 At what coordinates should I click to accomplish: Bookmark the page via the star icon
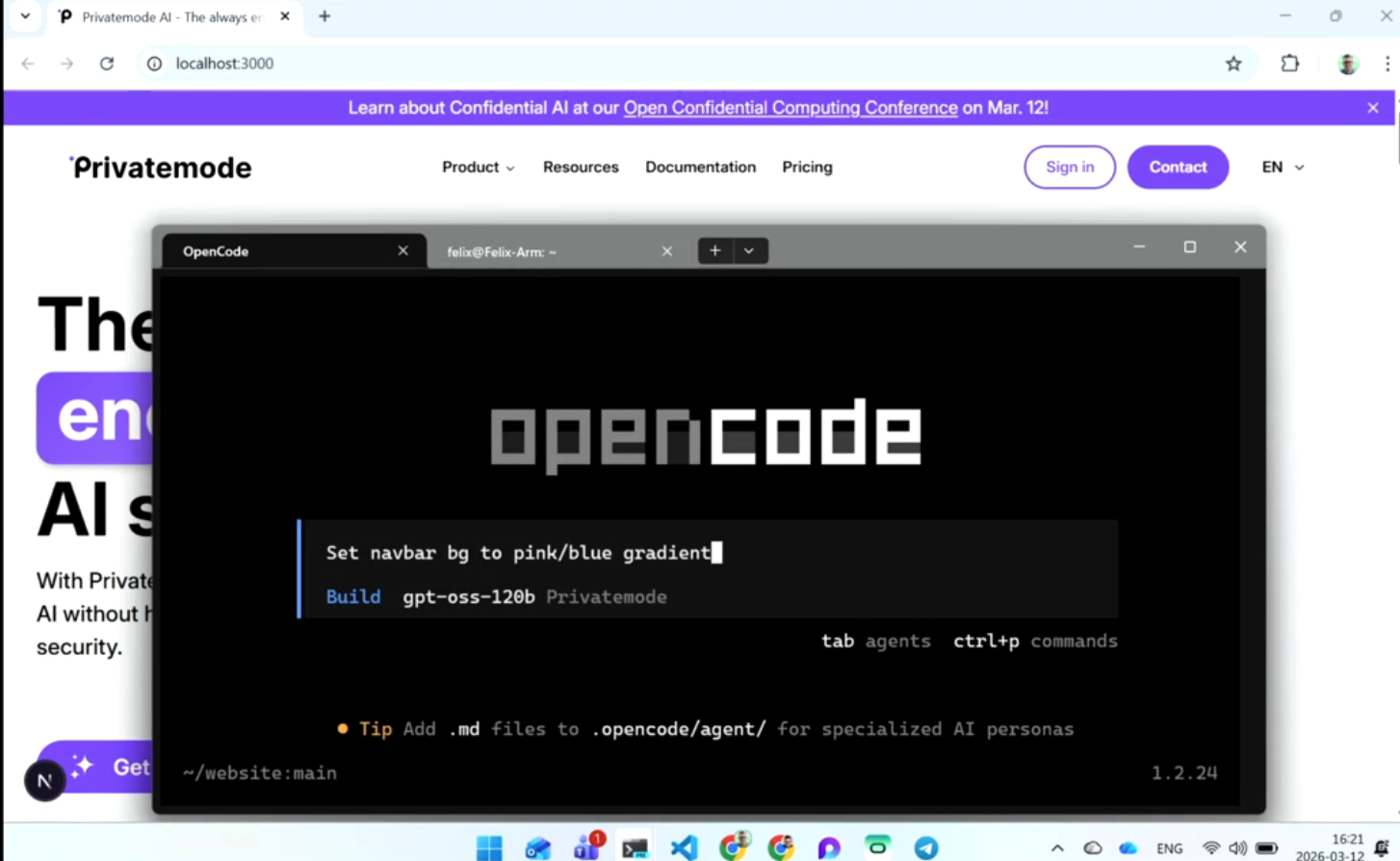tap(1233, 63)
